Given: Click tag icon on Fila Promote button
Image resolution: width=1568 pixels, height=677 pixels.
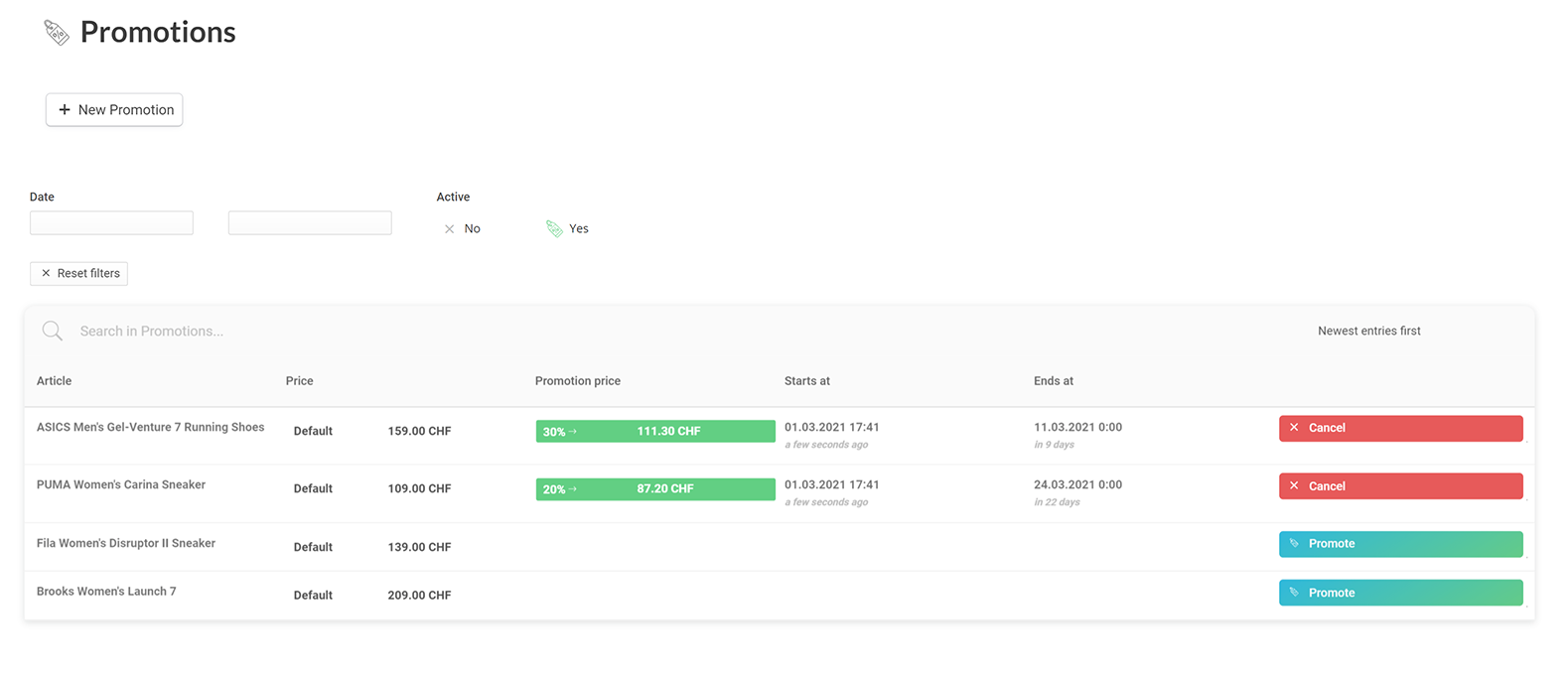Looking at the screenshot, I should point(1294,544).
